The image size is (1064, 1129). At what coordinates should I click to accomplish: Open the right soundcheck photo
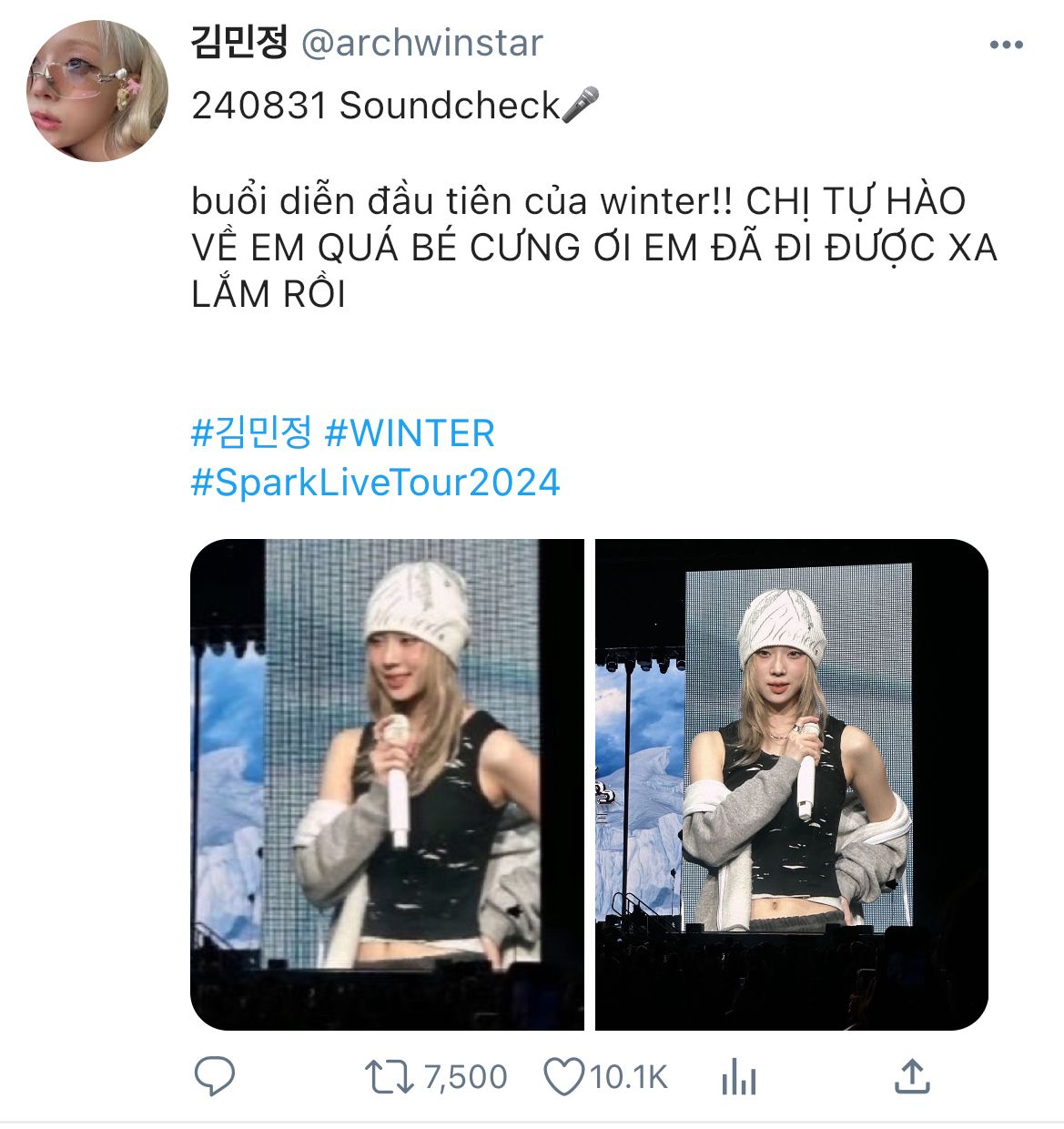point(791,784)
